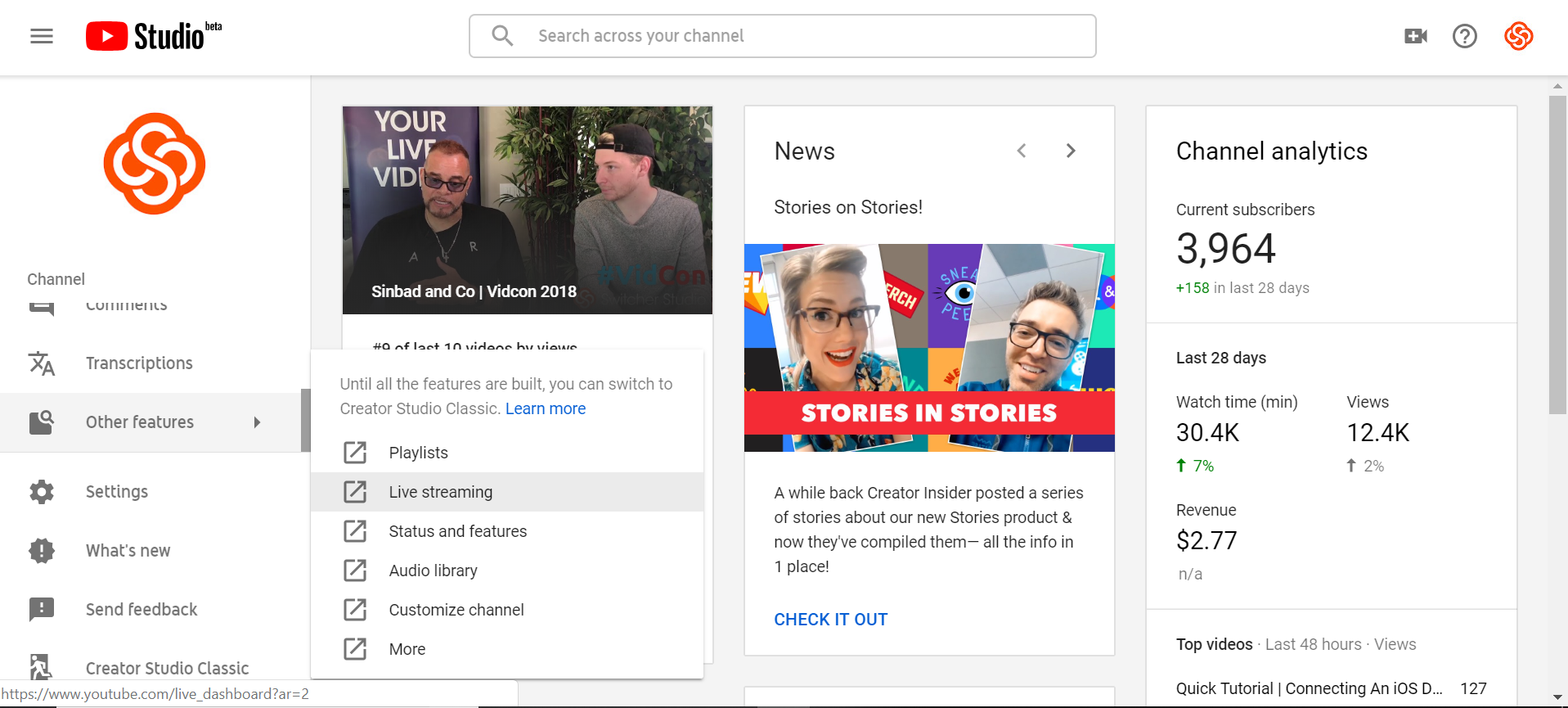1568x708 pixels.
Task: Click the CHECK IT OUT link
Action: [830, 620]
